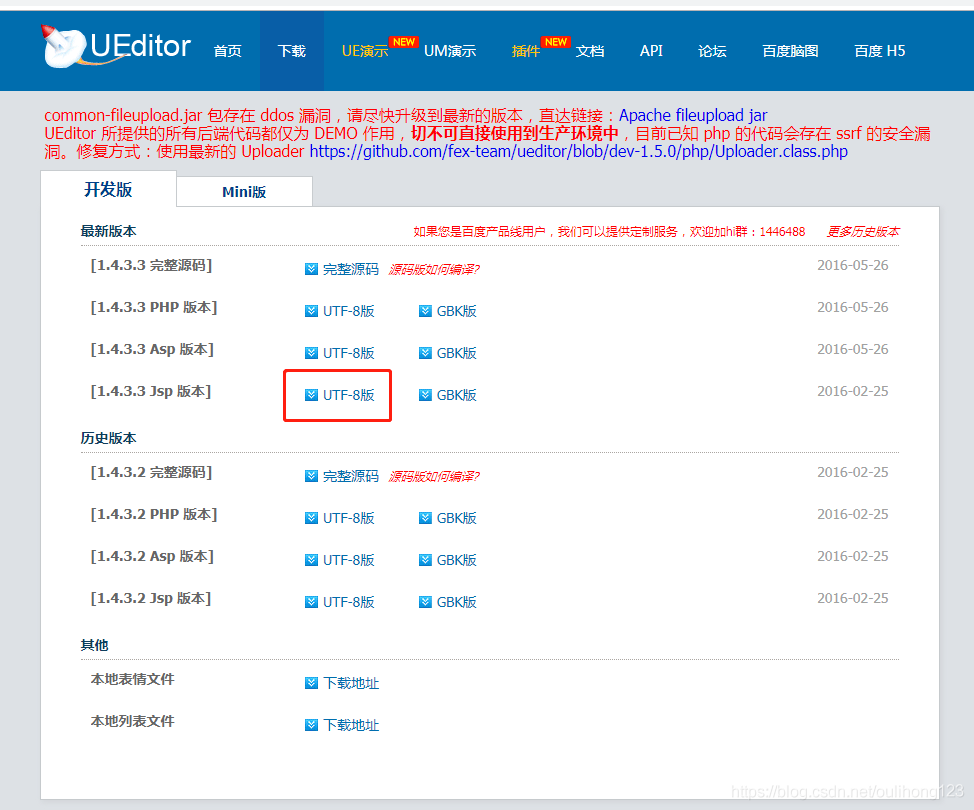Open the 百度脑图 navigation item
The height and width of the screenshot is (810, 974).
[x=790, y=51]
